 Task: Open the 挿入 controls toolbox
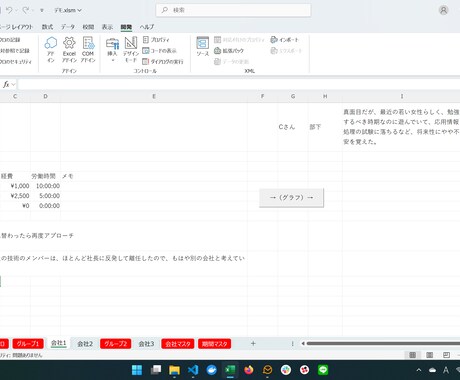point(112,49)
